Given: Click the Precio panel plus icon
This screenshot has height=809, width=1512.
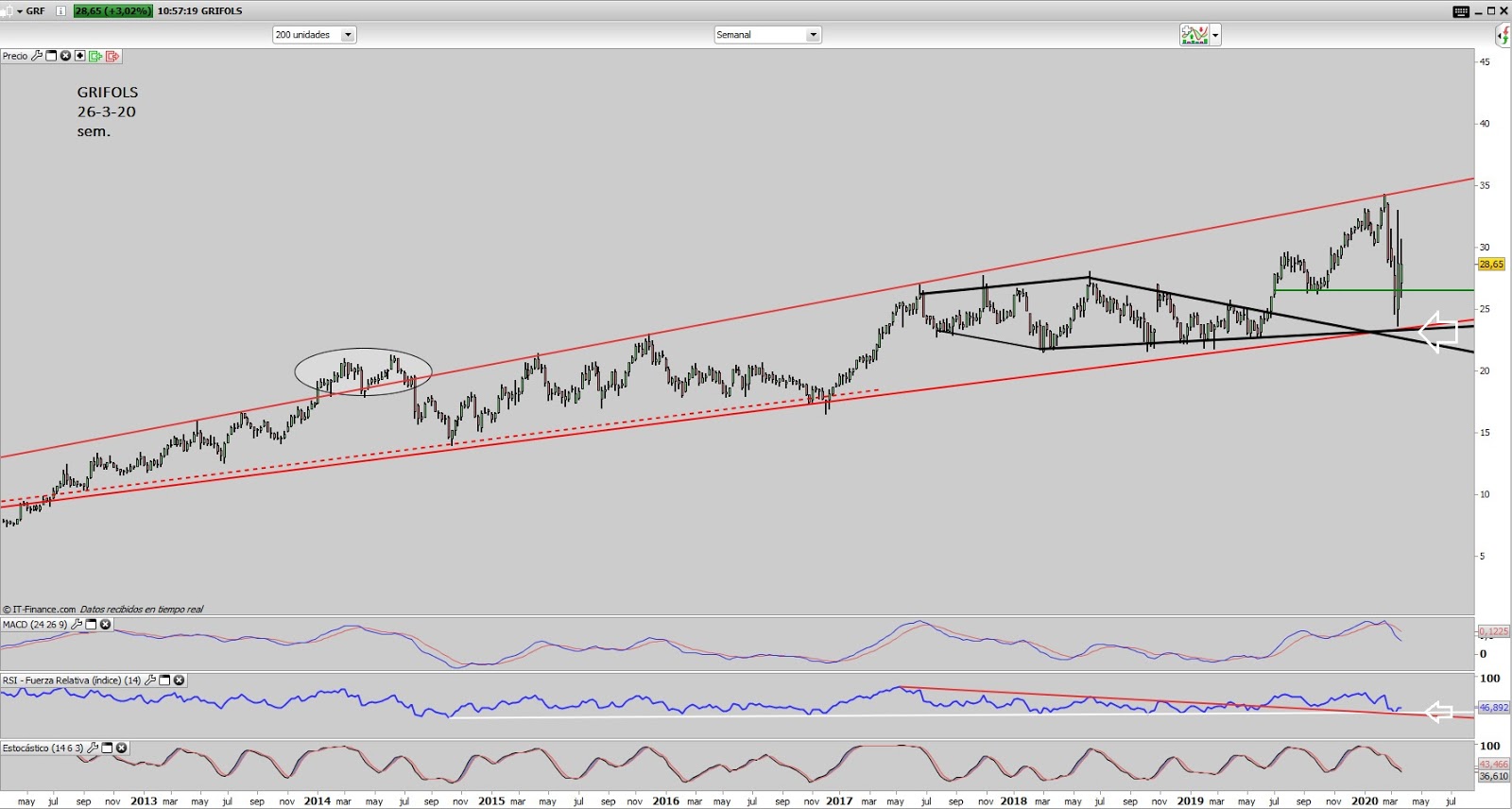Looking at the screenshot, I should 79,56.
